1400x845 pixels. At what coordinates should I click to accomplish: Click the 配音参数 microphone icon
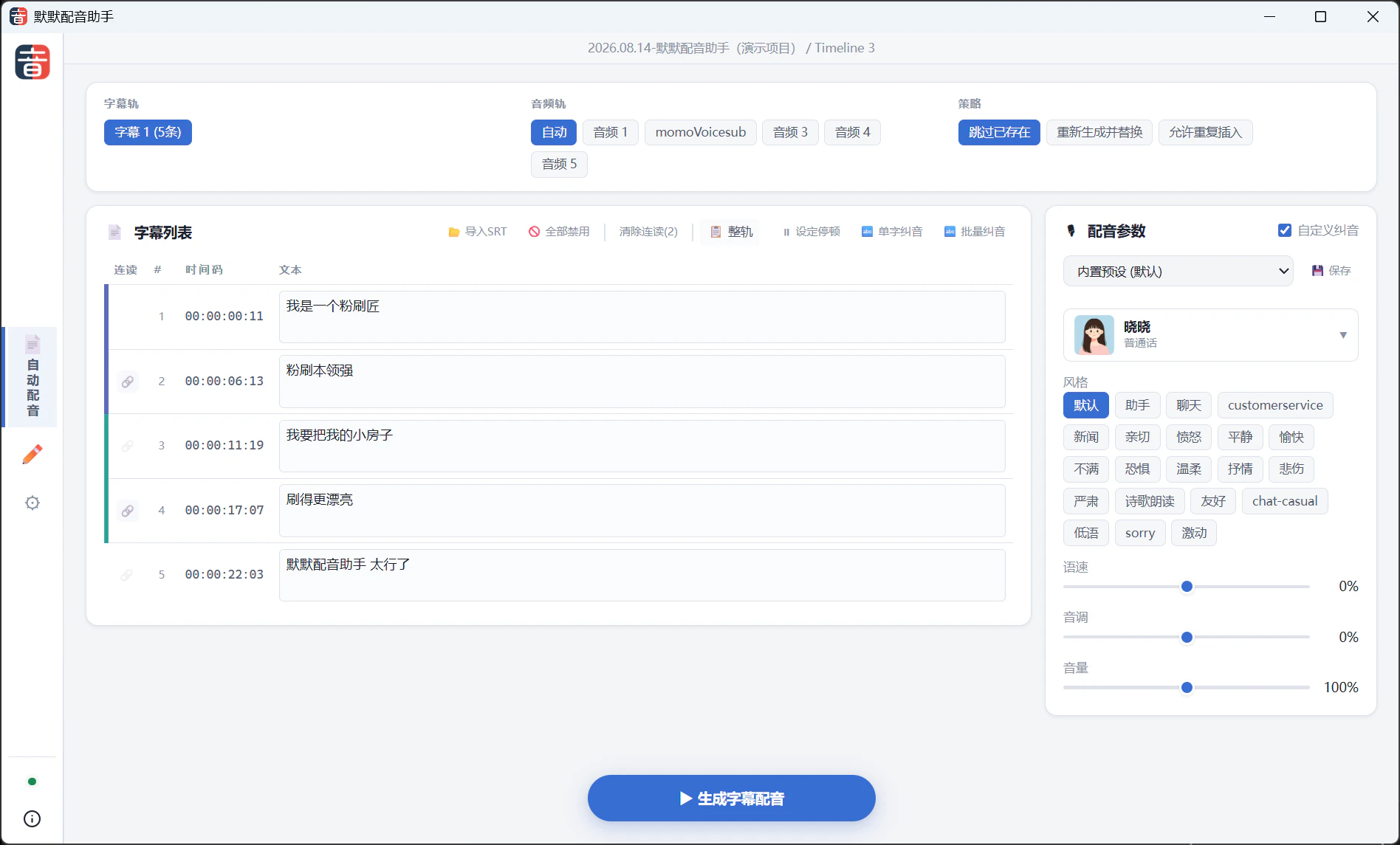coord(1071,231)
